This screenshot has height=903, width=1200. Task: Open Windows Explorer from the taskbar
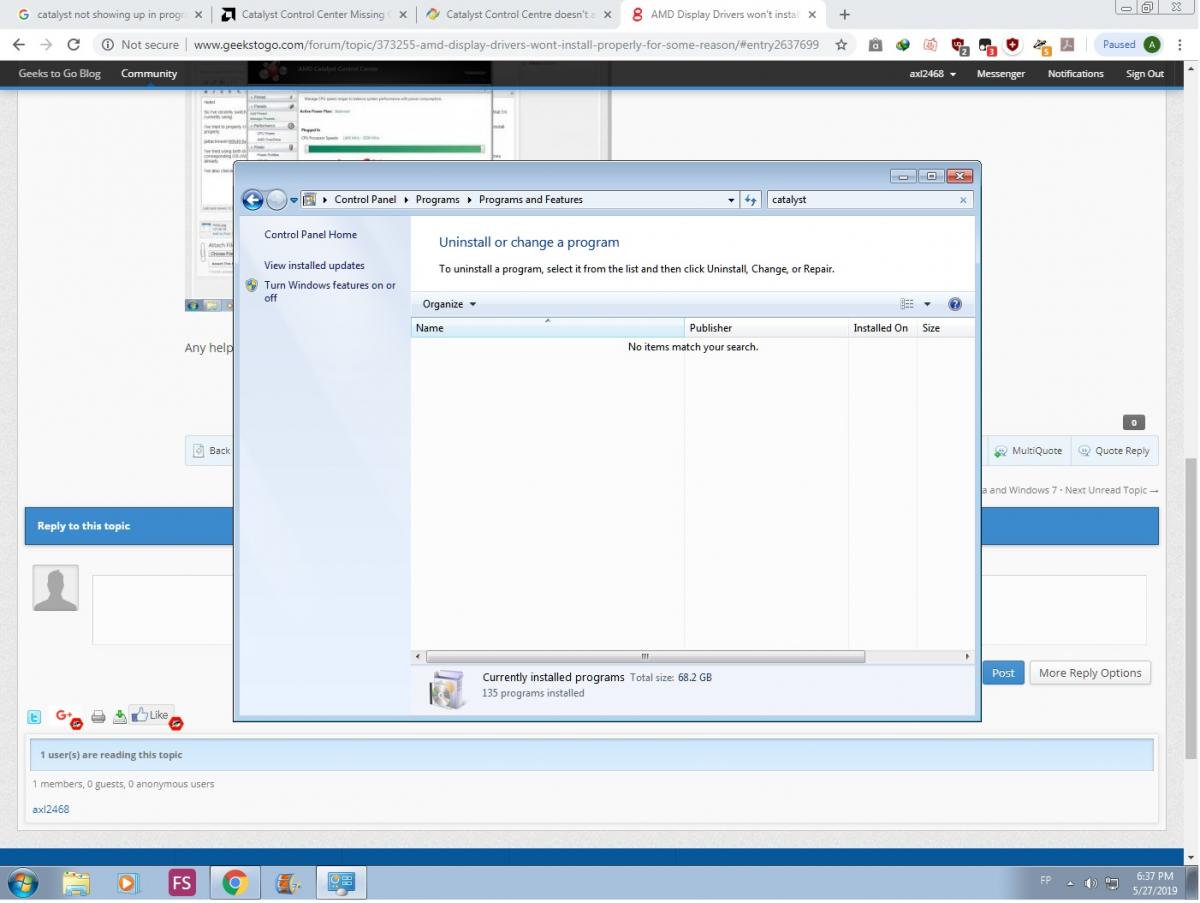click(76, 883)
